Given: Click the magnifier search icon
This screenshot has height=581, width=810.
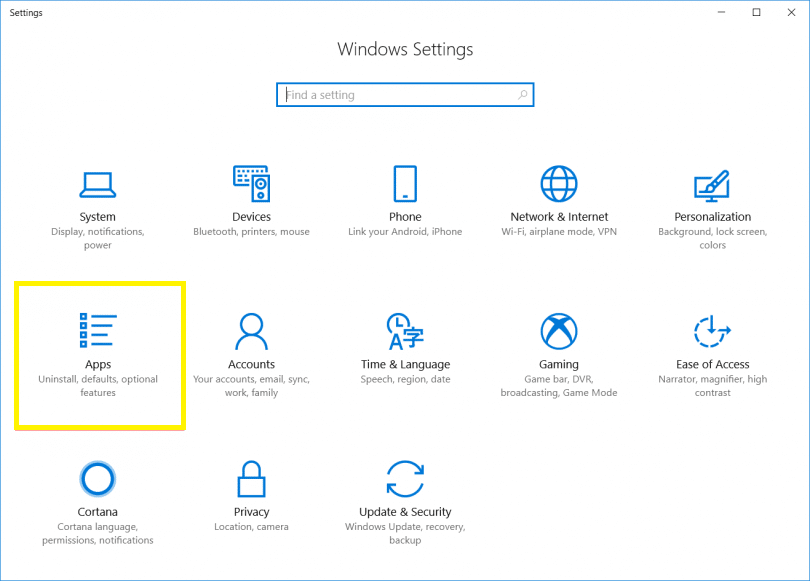Looking at the screenshot, I should tap(523, 95).
